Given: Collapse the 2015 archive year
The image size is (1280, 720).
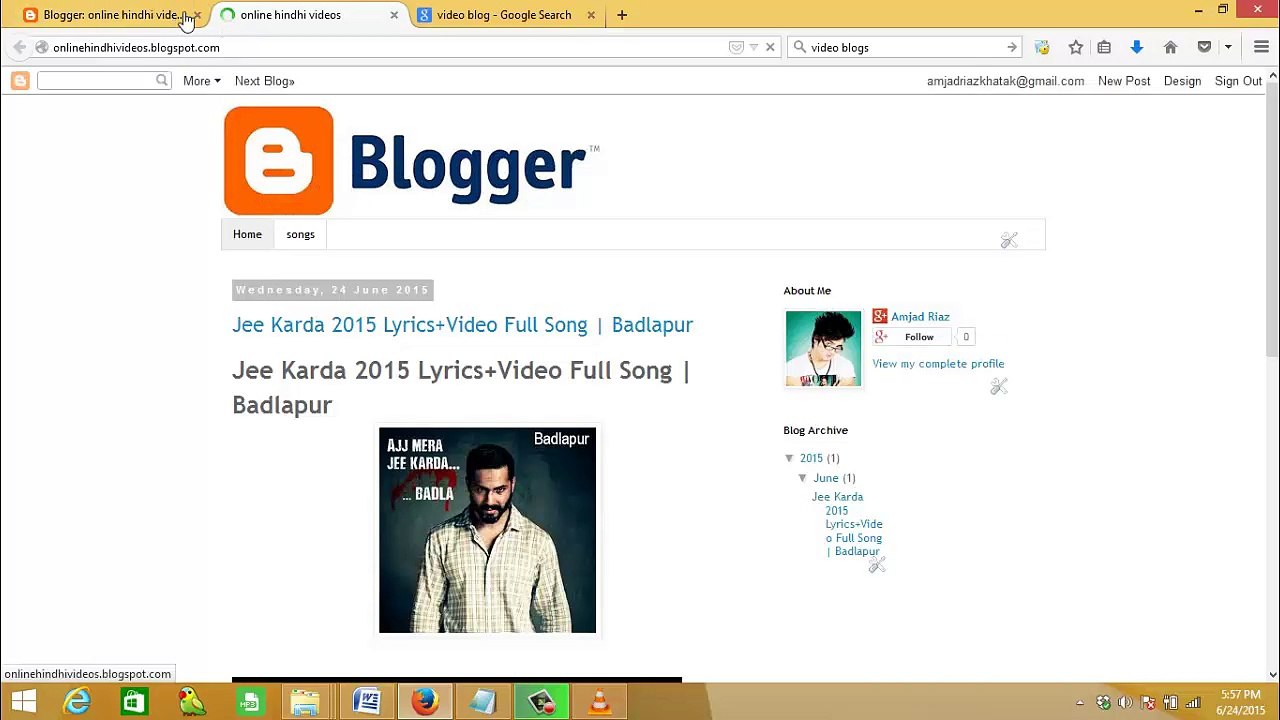Looking at the screenshot, I should point(790,458).
